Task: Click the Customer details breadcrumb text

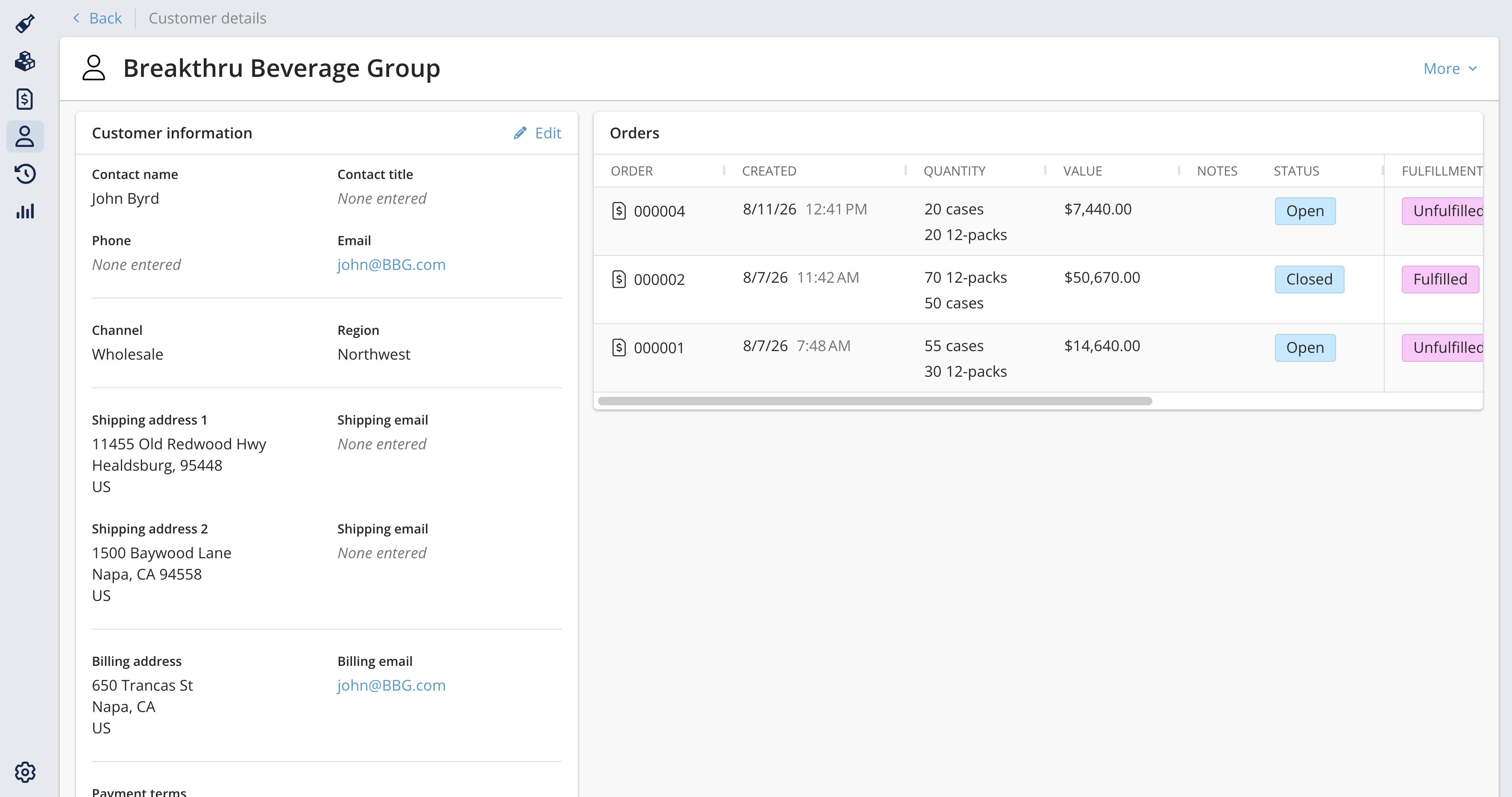Action: [207, 18]
